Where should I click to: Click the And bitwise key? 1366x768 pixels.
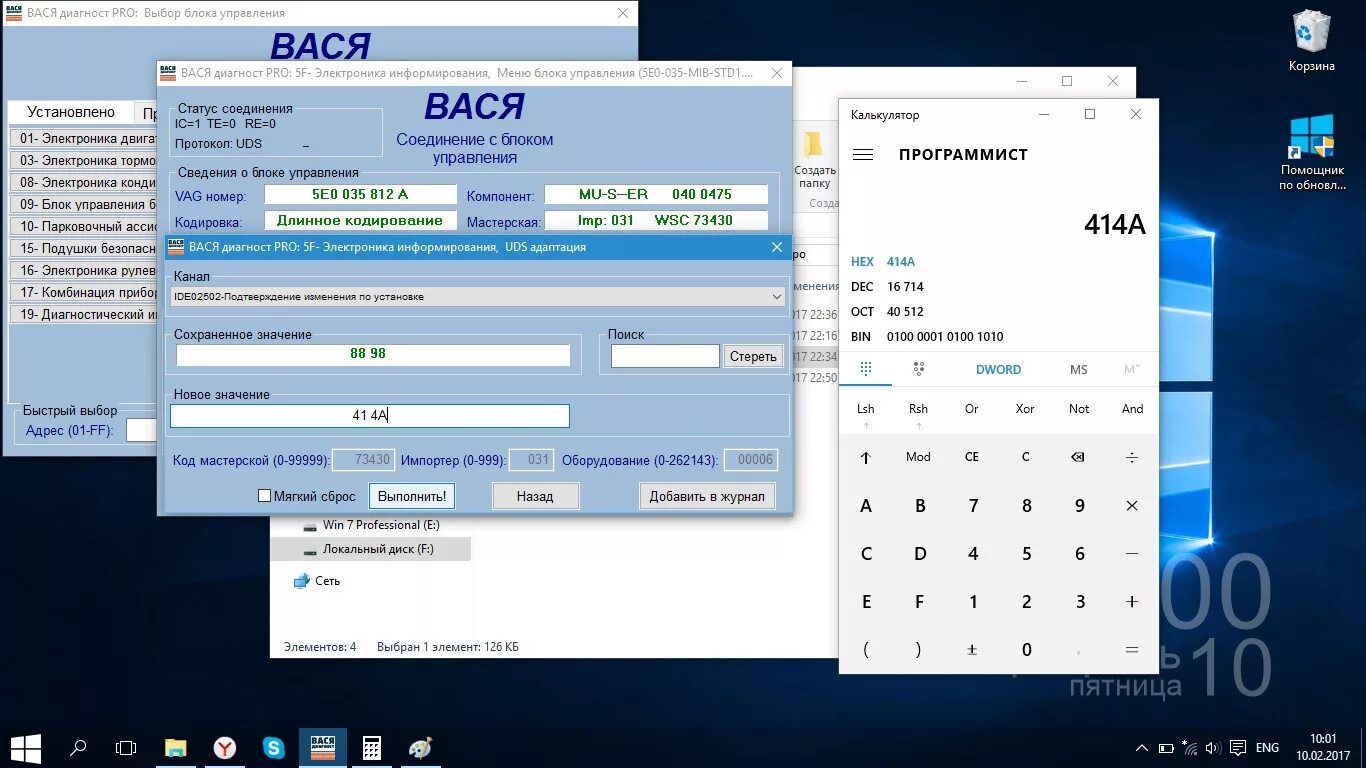click(1132, 409)
